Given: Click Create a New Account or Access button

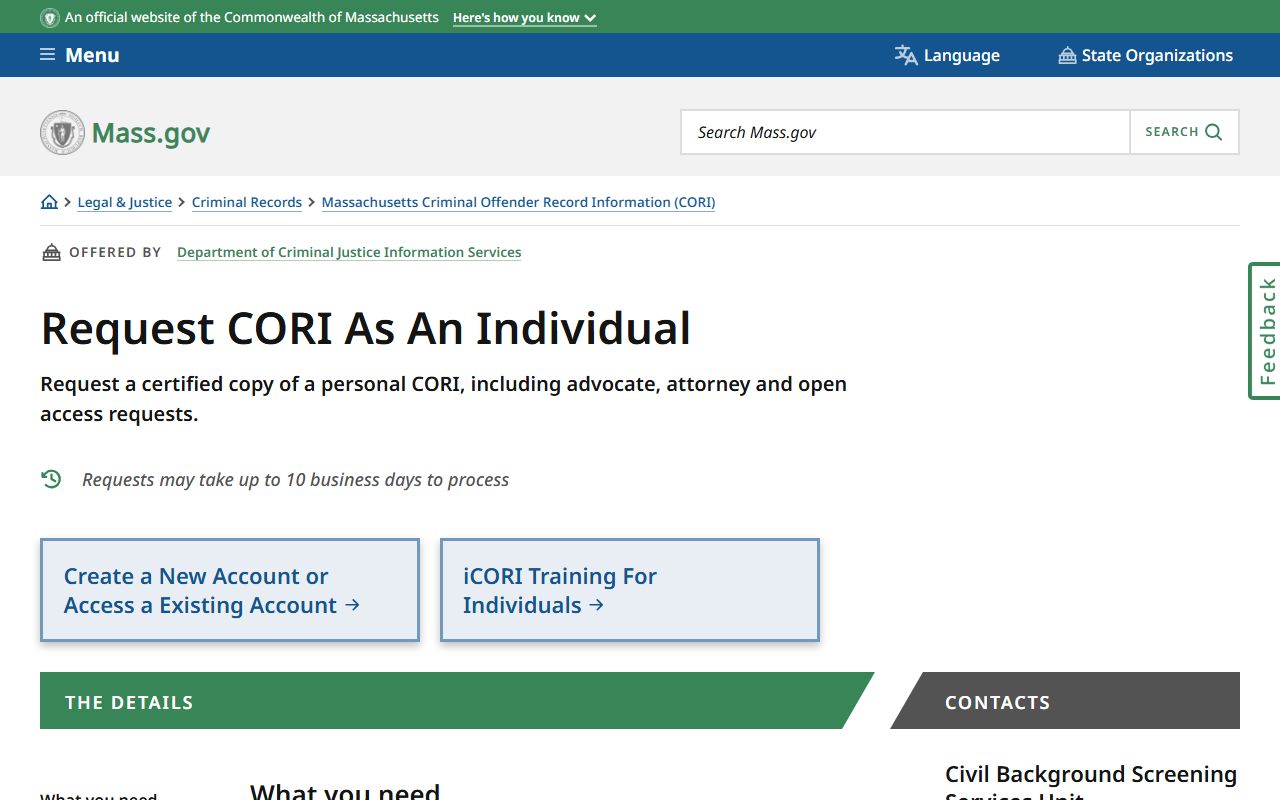Looking at the screenshot, I should tap(230, 590).
